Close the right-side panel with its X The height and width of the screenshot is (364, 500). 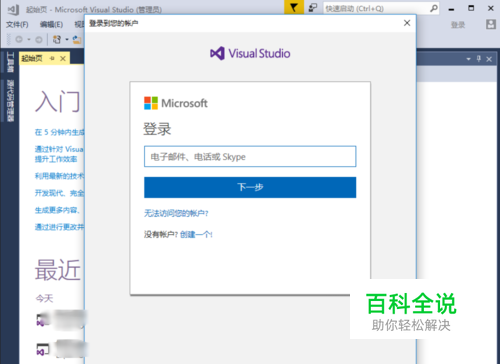489,59
